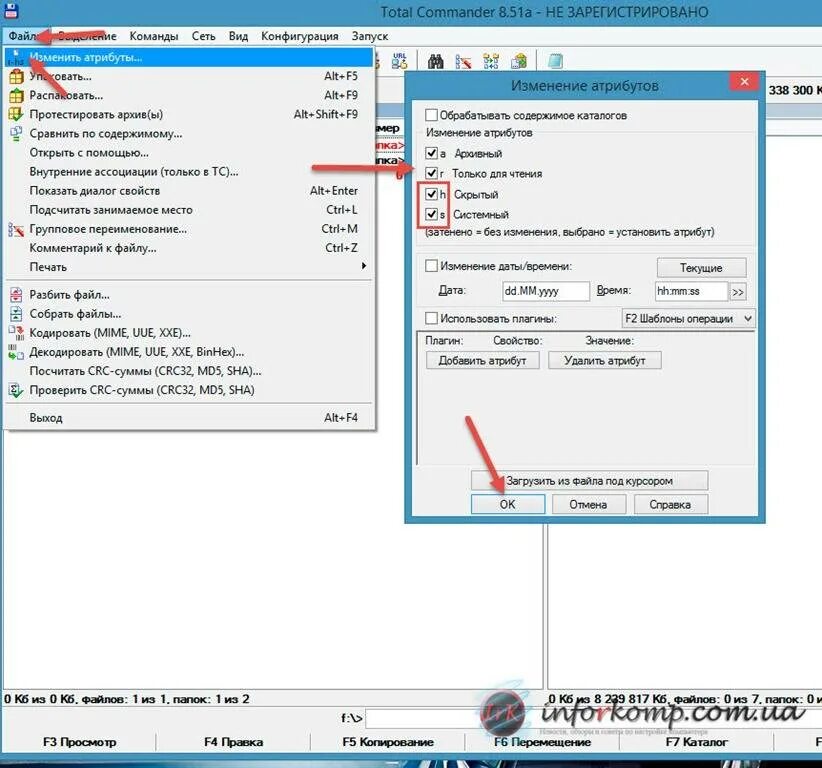Click pack box icon beside Упаковать

click(16, 77)
